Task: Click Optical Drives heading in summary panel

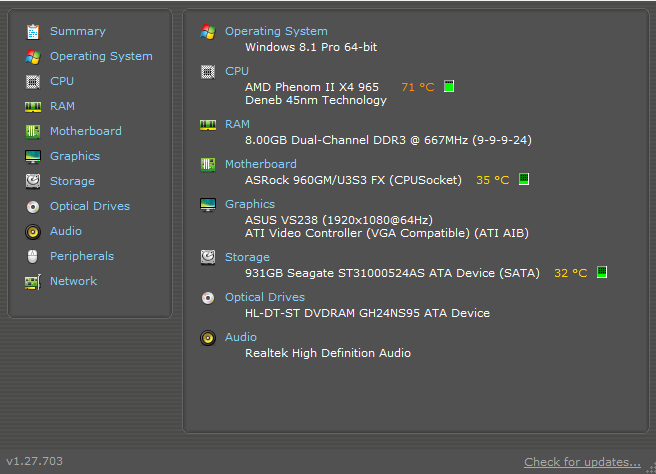Action: click(265, 297)
